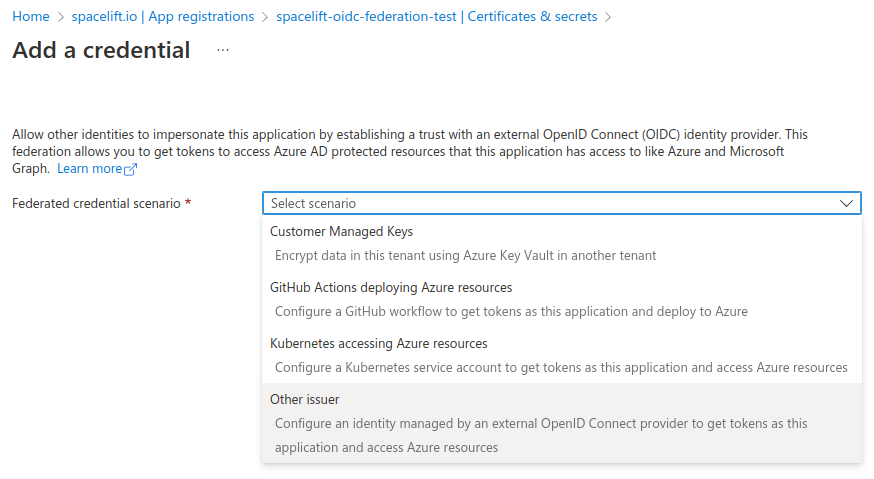Open the Learn more link
The height and width of the screenshot is (479, 874).
click(x=89, y=169)
